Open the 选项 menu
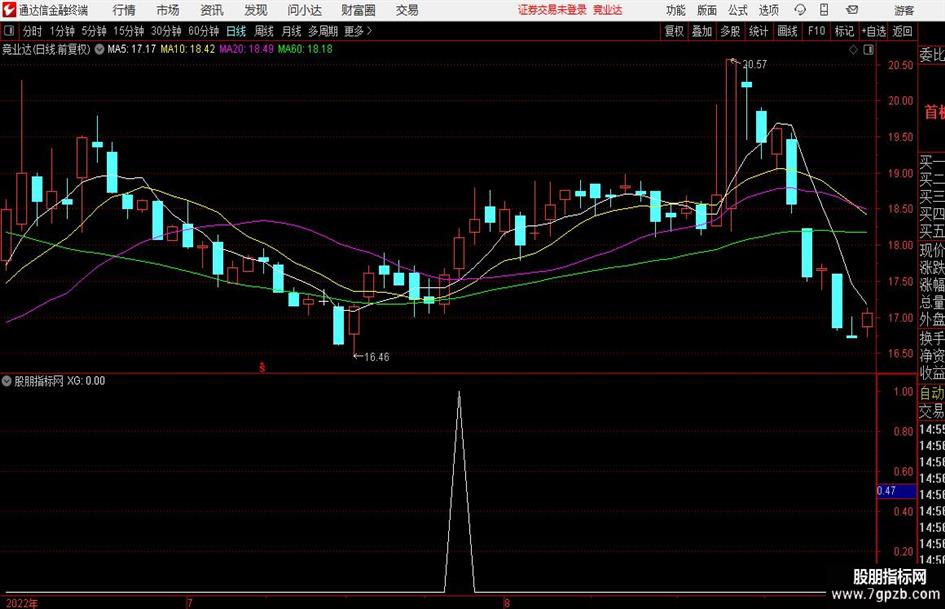Viewport: 945px width, 609px height. [768, 10]
